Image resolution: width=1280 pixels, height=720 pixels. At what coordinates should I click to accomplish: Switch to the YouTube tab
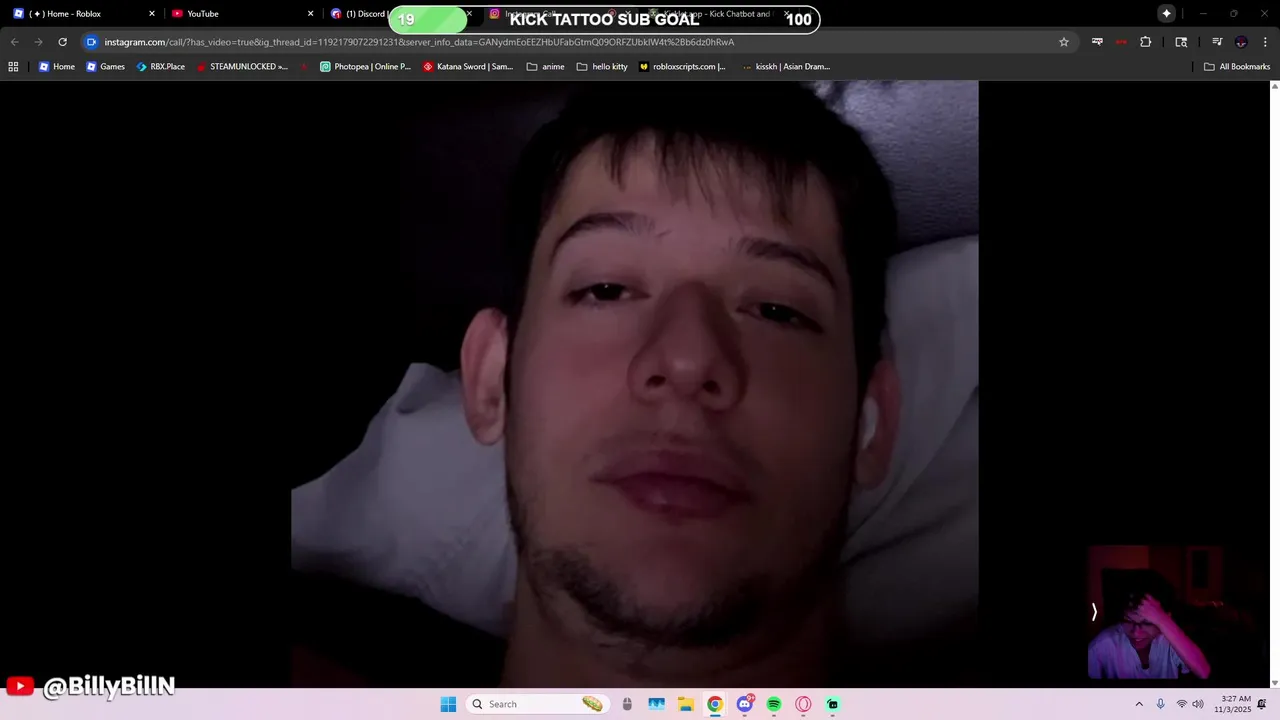[241, 14]
